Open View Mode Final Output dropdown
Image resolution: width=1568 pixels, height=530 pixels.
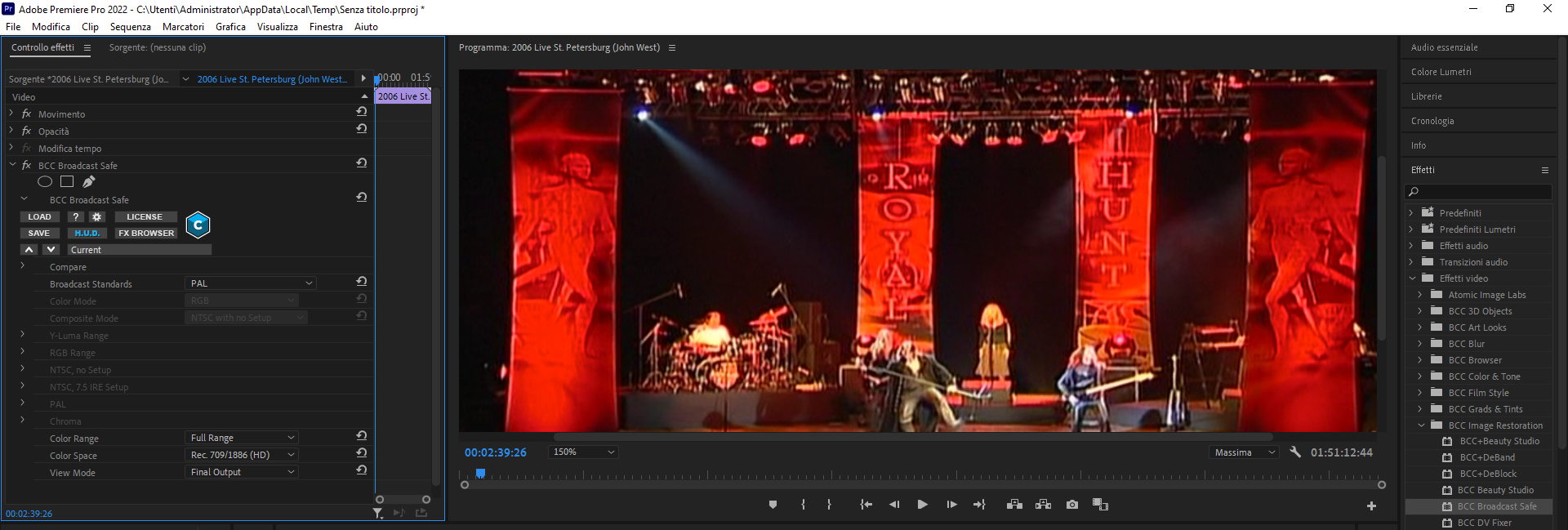(242, 472)
